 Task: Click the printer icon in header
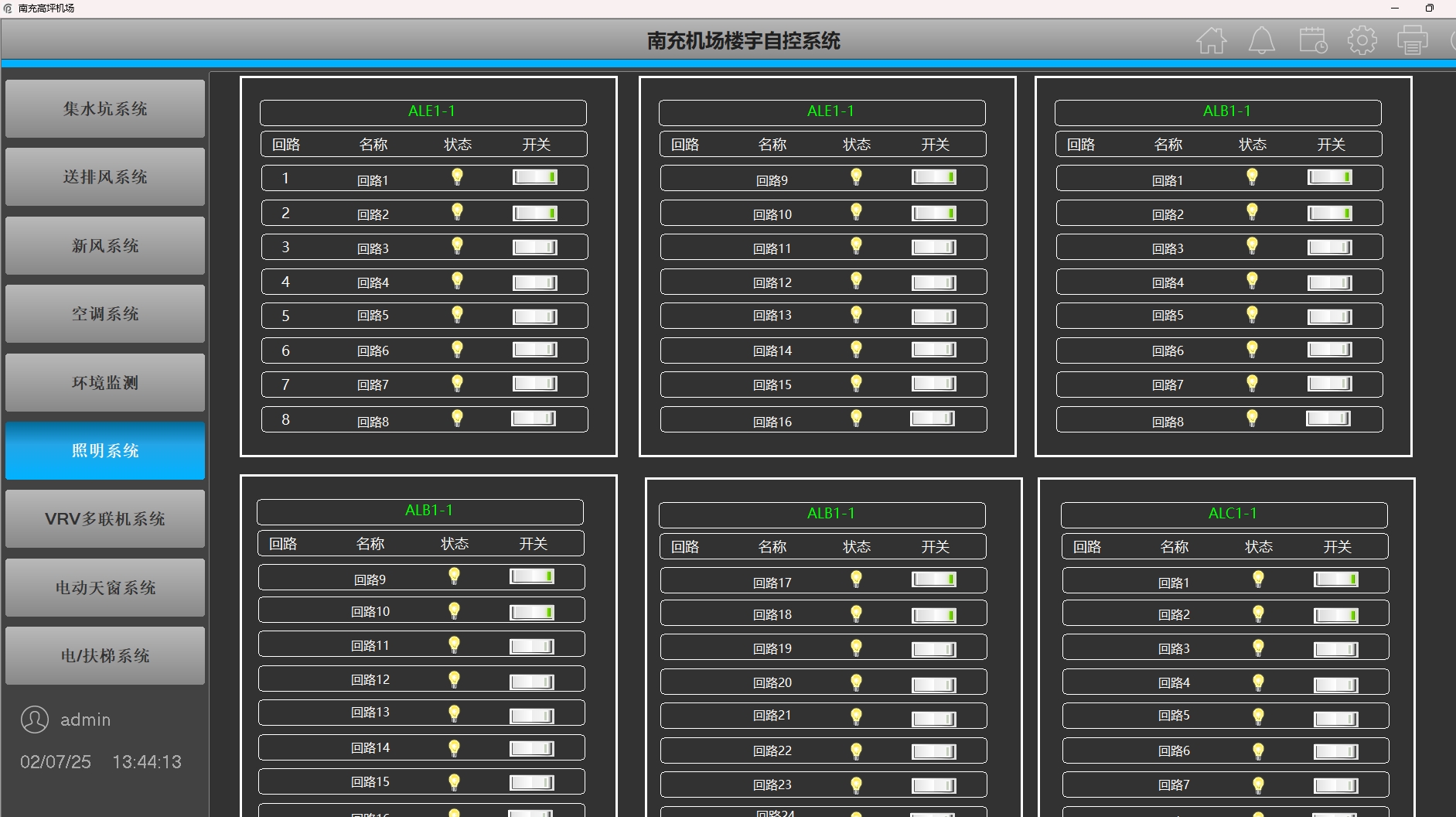coord(1412,40)
